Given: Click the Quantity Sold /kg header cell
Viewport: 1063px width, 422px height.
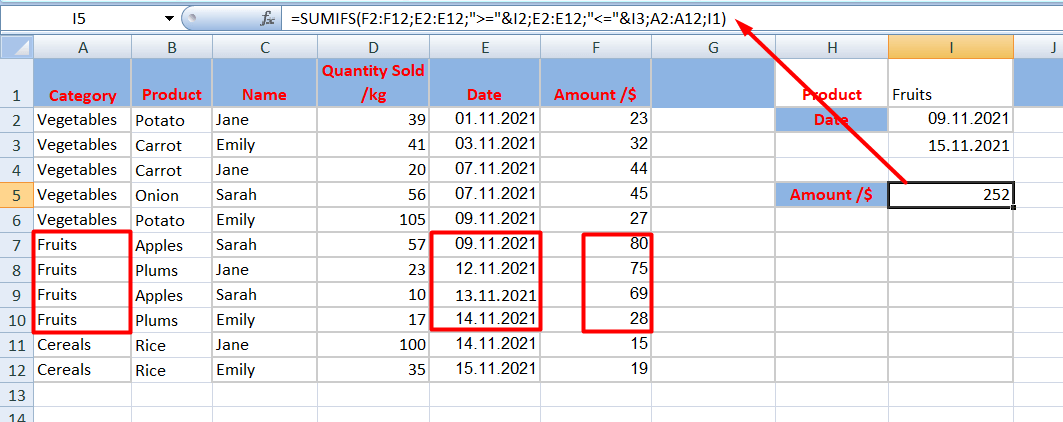Looking at the screenshot, I should click(372, 82).
